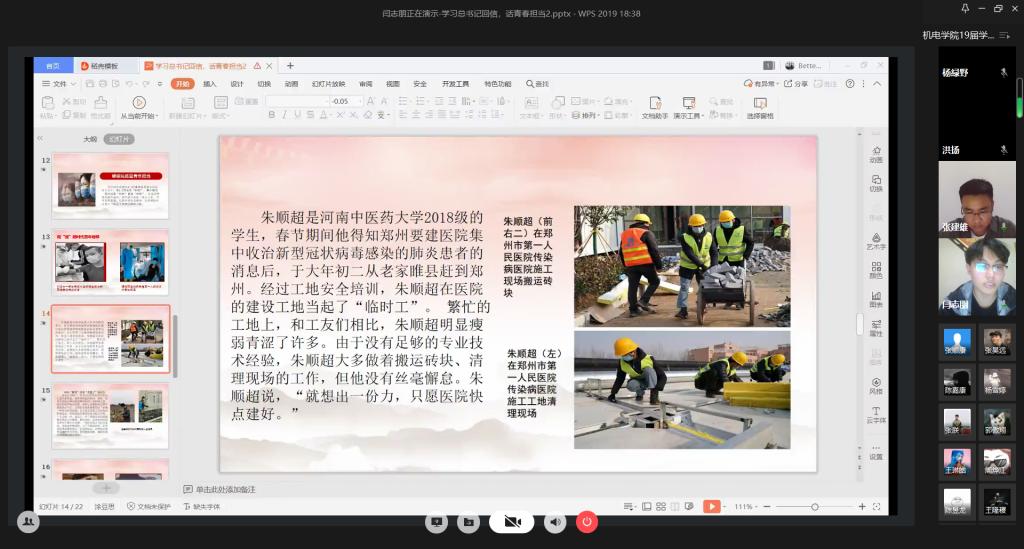Select the 开始 ribbon tab
The height and width of the screenshot is (549, 1024).
[x=182, y=84]
